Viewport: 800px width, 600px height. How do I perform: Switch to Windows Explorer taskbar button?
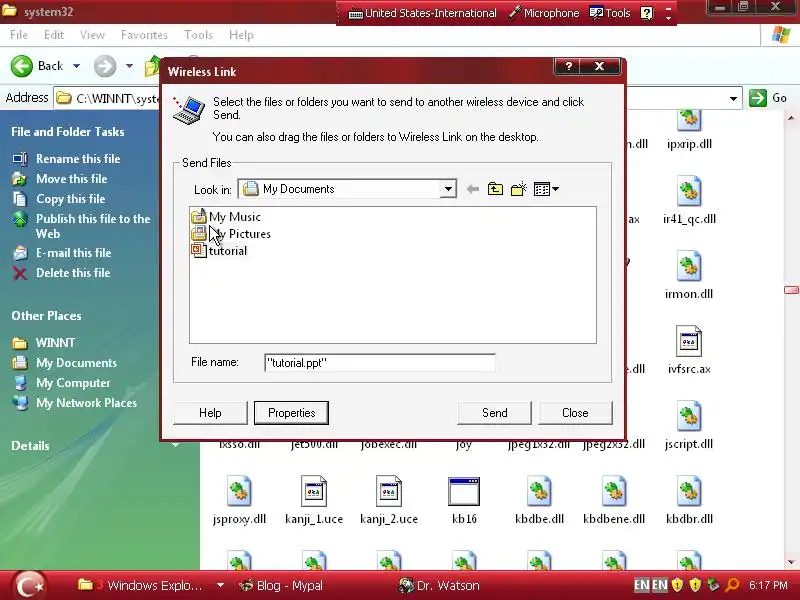(149, 585)
